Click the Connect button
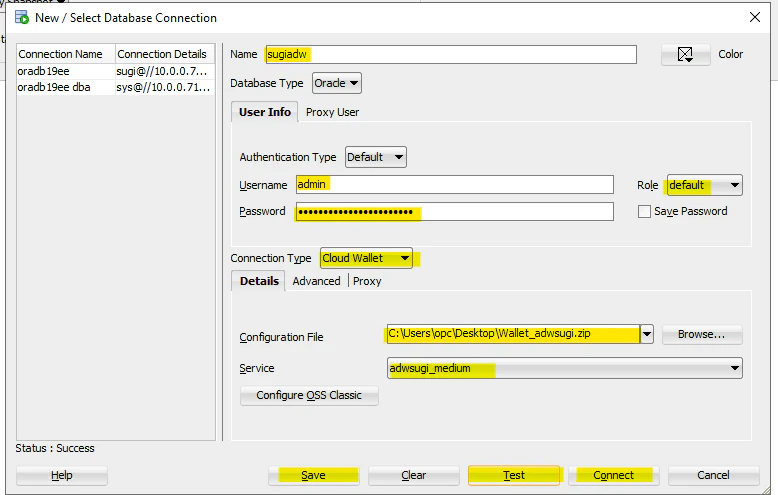Viewport: 778px width, 495px height. coord(613,475)
